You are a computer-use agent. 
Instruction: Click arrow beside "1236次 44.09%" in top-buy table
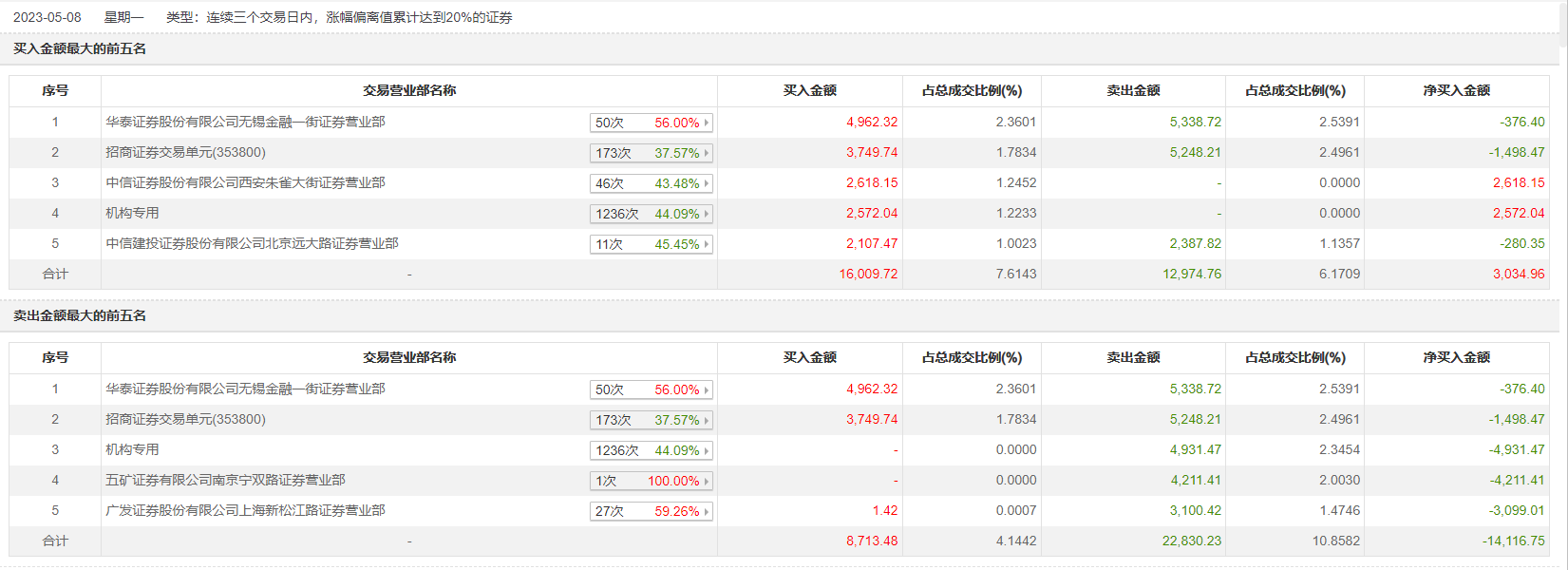707,215
